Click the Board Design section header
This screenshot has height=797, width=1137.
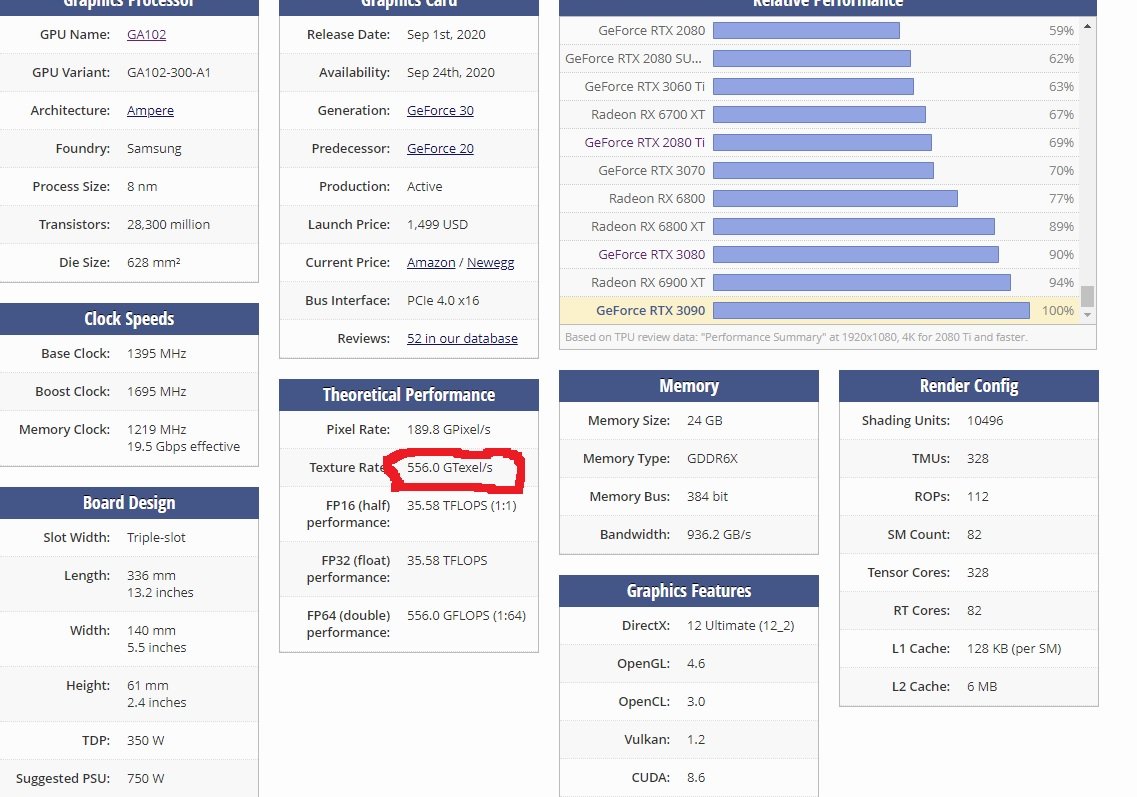click(x=129, y=503)
